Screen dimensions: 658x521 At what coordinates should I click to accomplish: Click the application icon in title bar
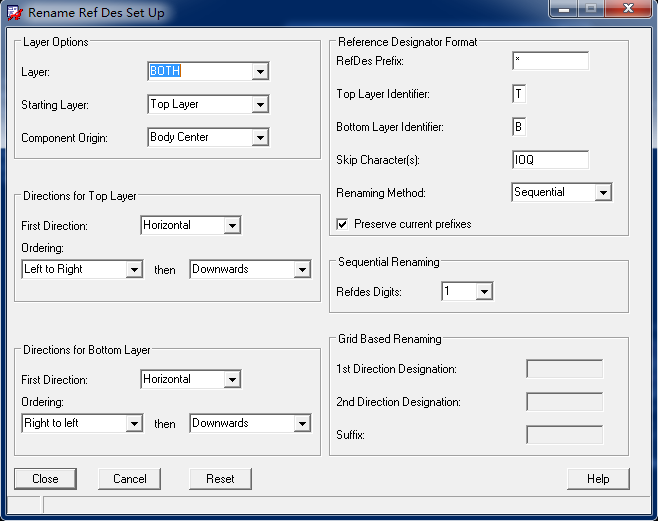coord(14,13)
